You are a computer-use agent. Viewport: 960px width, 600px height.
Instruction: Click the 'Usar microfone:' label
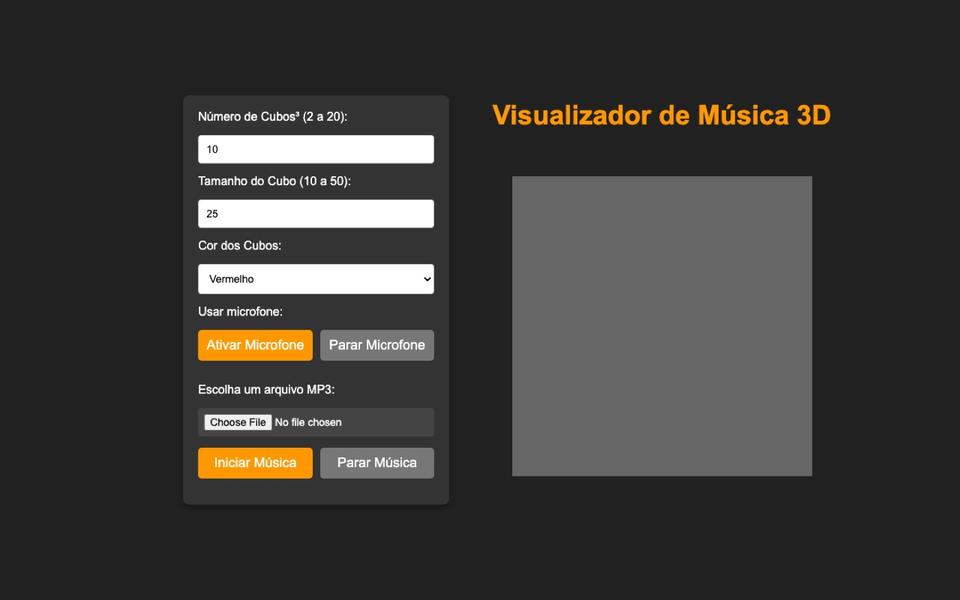coord(240,312)
